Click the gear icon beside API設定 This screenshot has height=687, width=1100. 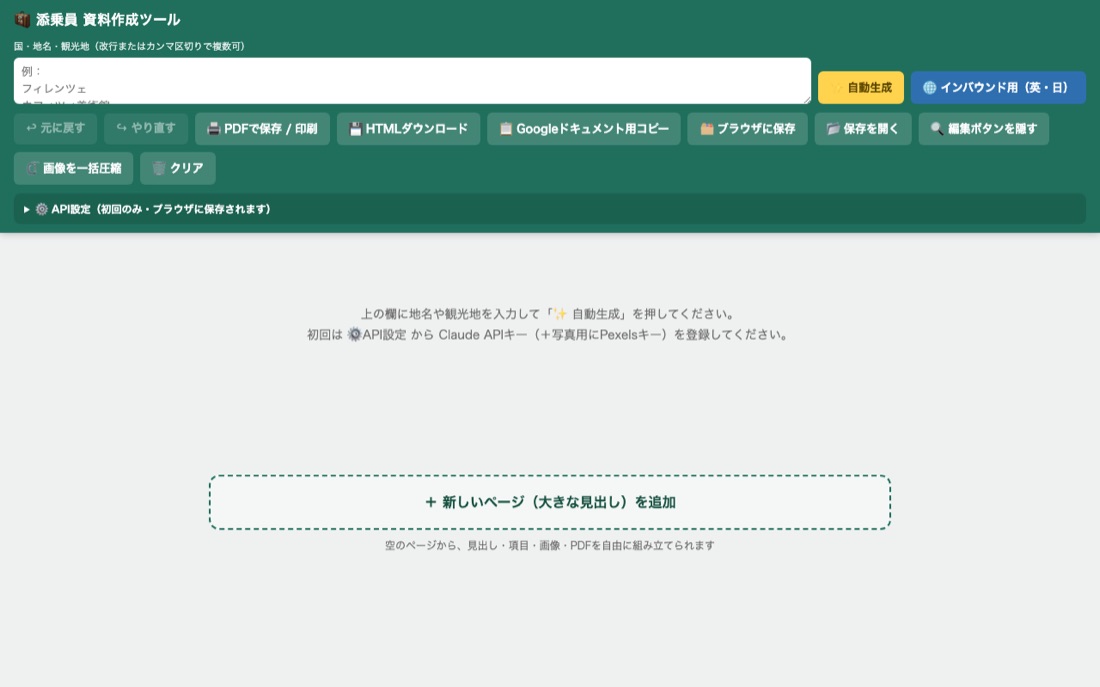pyautogui.click(x=42, y=209)
